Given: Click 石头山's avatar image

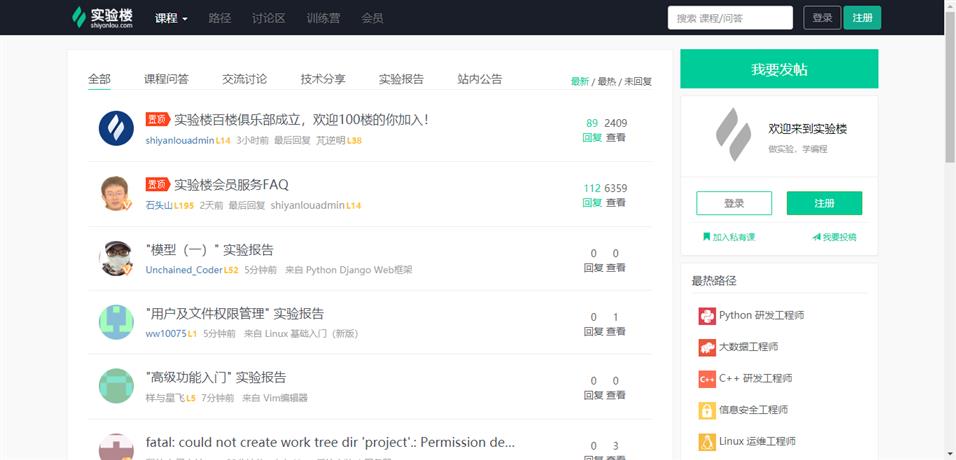Looking at the screenshot, I should pos(116,193).
